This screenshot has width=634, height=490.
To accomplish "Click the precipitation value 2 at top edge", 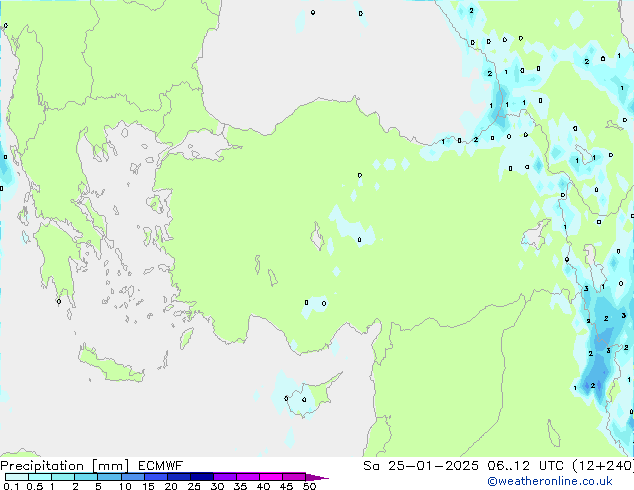I will (471, 10).
